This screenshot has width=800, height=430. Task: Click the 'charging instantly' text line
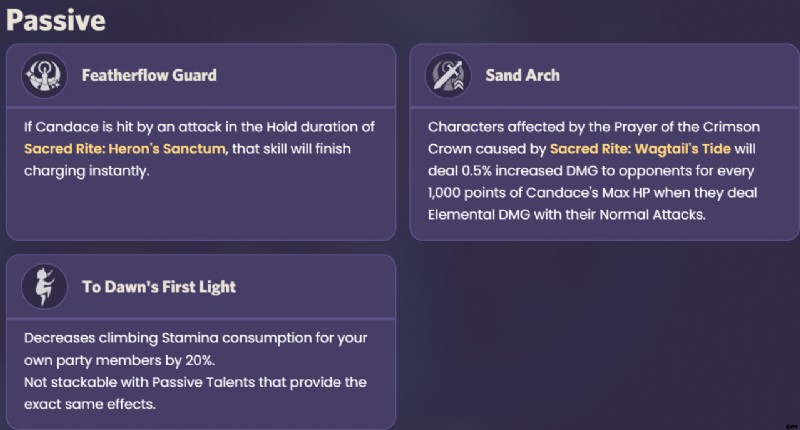click(x=87, y=171)
